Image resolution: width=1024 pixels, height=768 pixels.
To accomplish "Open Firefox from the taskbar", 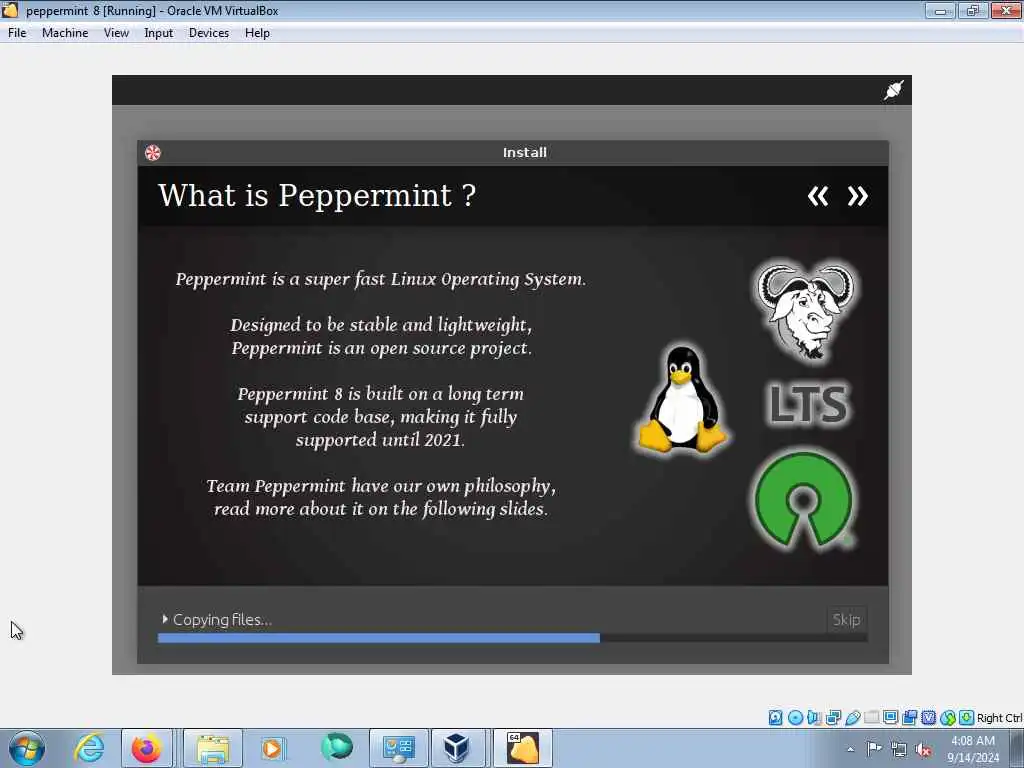I will [x=146, y=748].
